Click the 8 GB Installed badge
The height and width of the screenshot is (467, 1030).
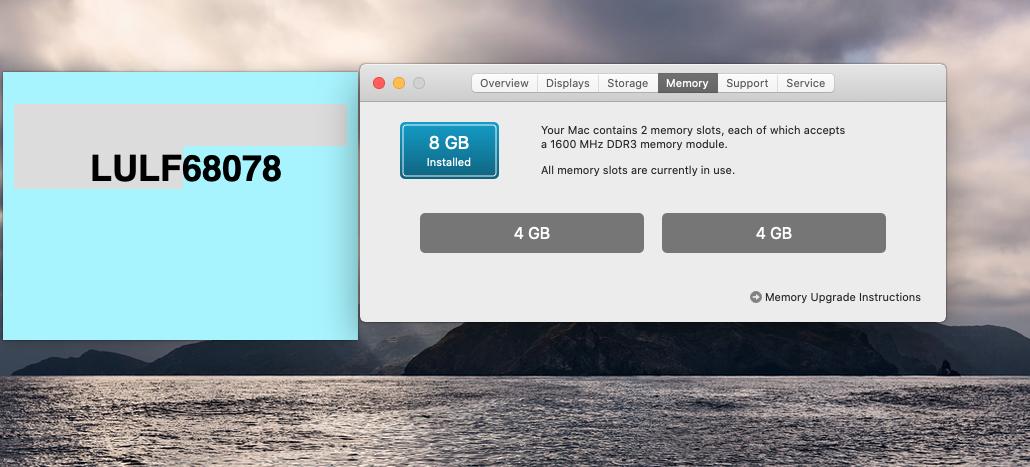pos(449,150)
